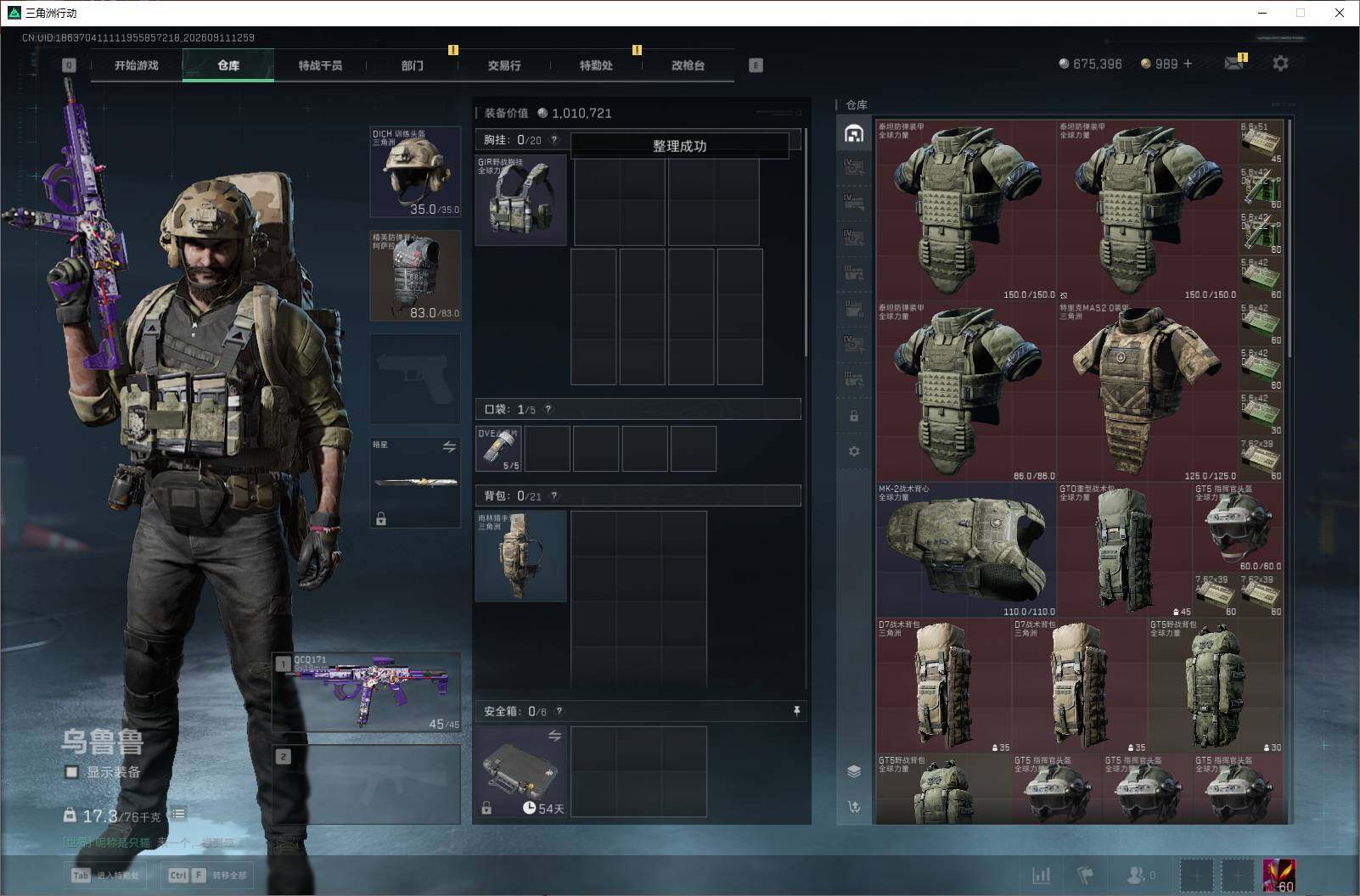This screenshot has height=896, width=1360.
Task: Open the settings gear icon top right
Action: [1280, 64]
